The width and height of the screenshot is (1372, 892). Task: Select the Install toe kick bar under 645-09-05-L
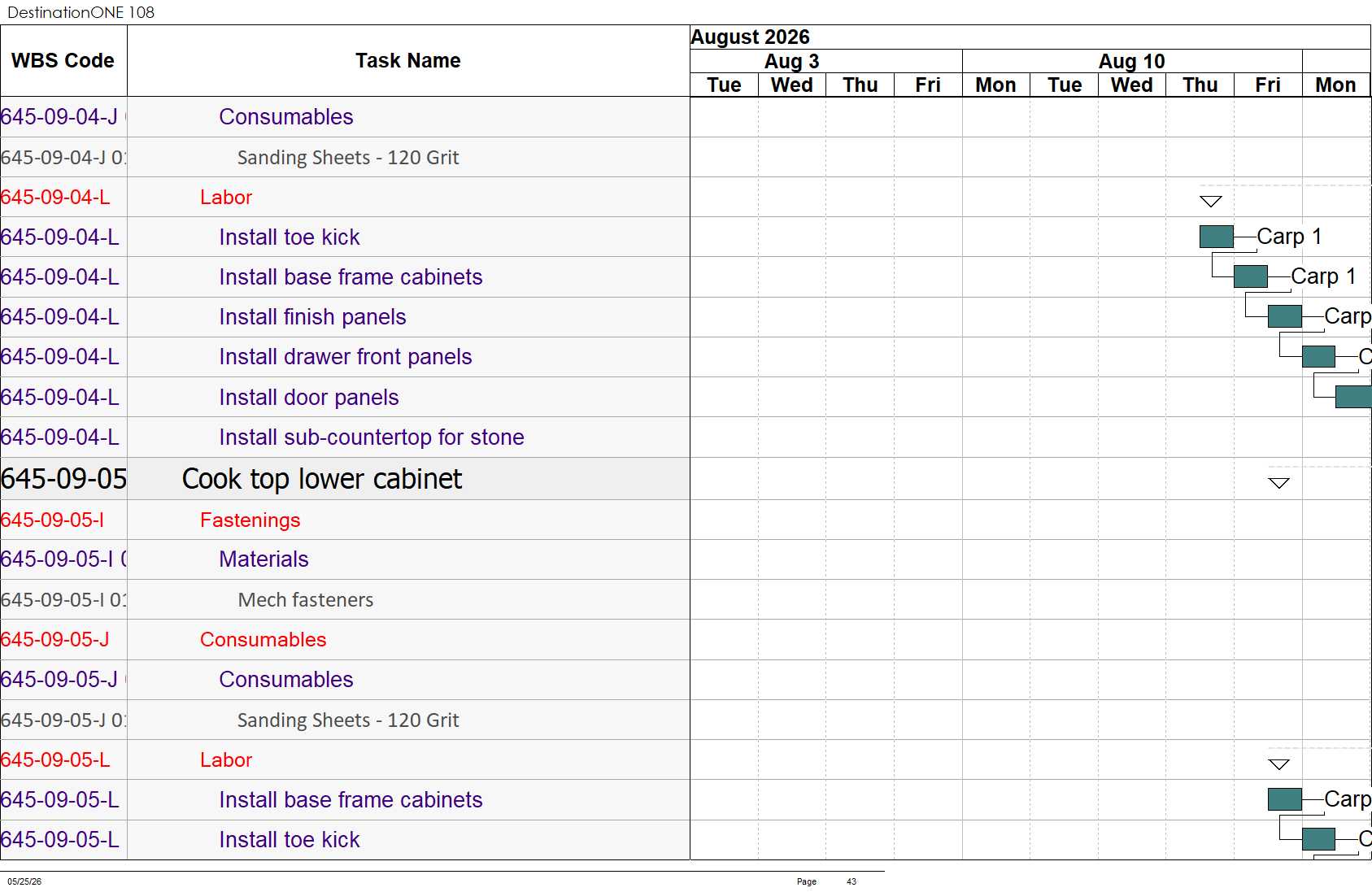1318,839
